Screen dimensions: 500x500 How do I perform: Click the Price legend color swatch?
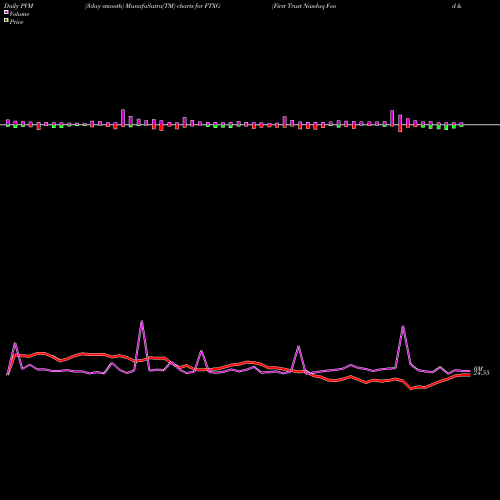6,21
